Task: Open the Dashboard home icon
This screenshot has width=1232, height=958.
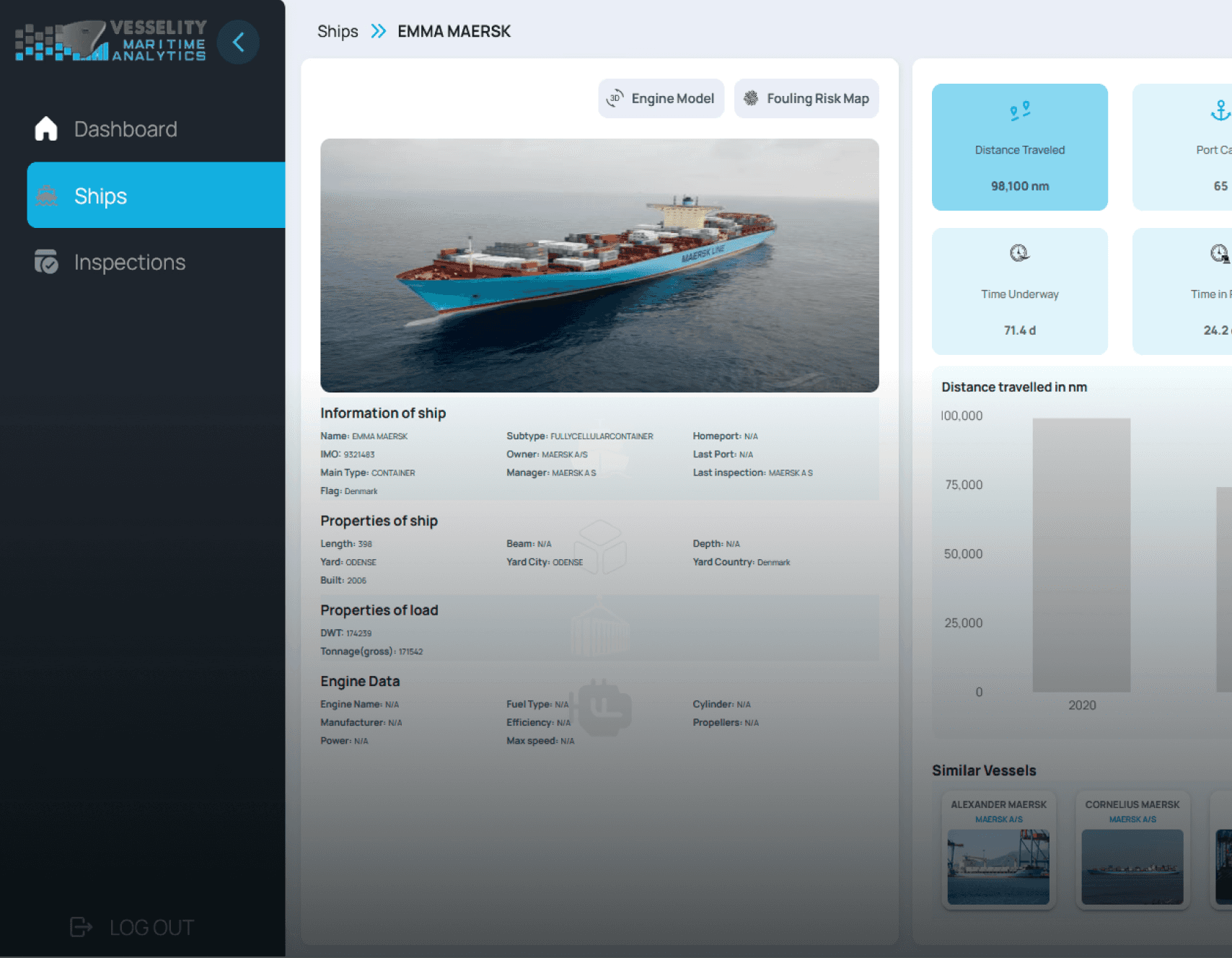Action: click(46, 128)
